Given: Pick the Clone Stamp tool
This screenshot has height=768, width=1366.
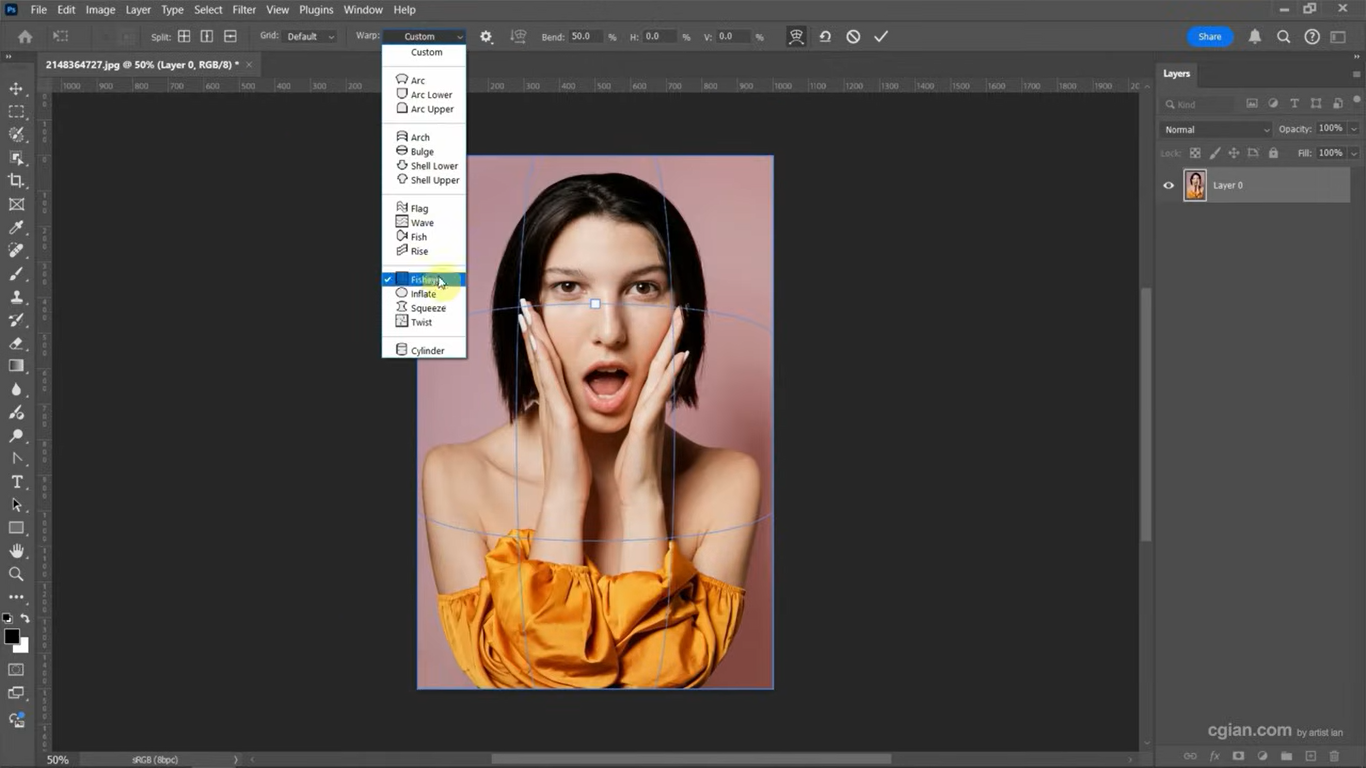Looking at the screenshot, I should click(16, 297).
